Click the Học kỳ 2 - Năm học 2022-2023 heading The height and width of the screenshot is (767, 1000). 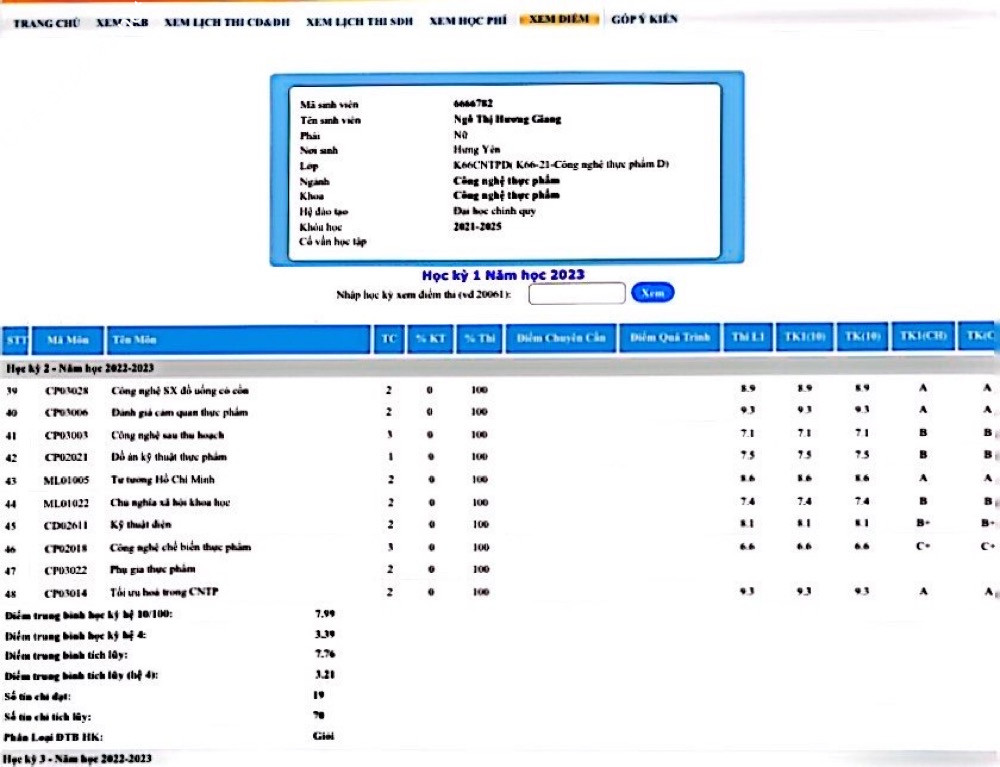(x=80, y=369)
